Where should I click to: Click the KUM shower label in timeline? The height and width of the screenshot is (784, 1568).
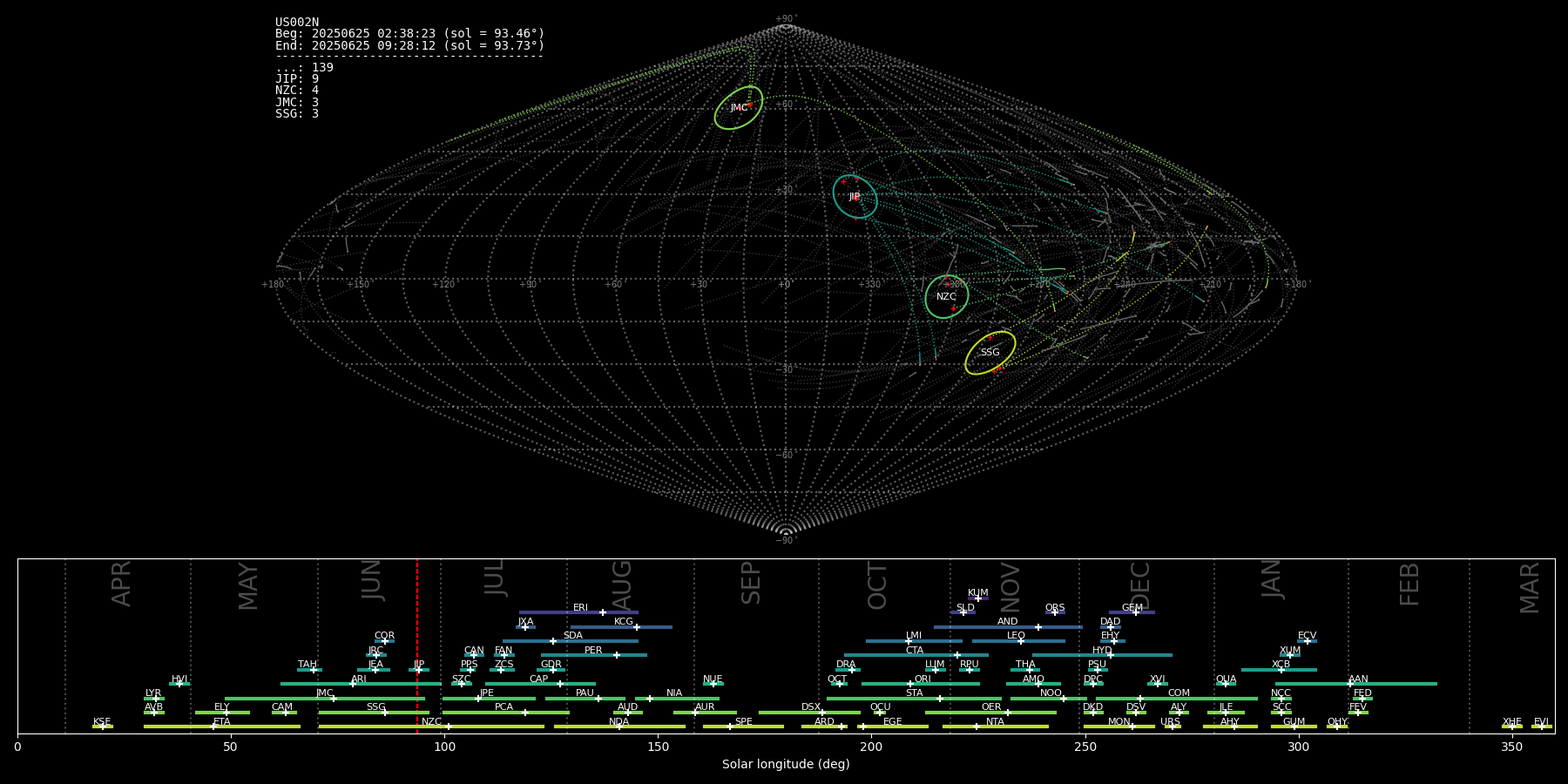(x=977, y=593)
